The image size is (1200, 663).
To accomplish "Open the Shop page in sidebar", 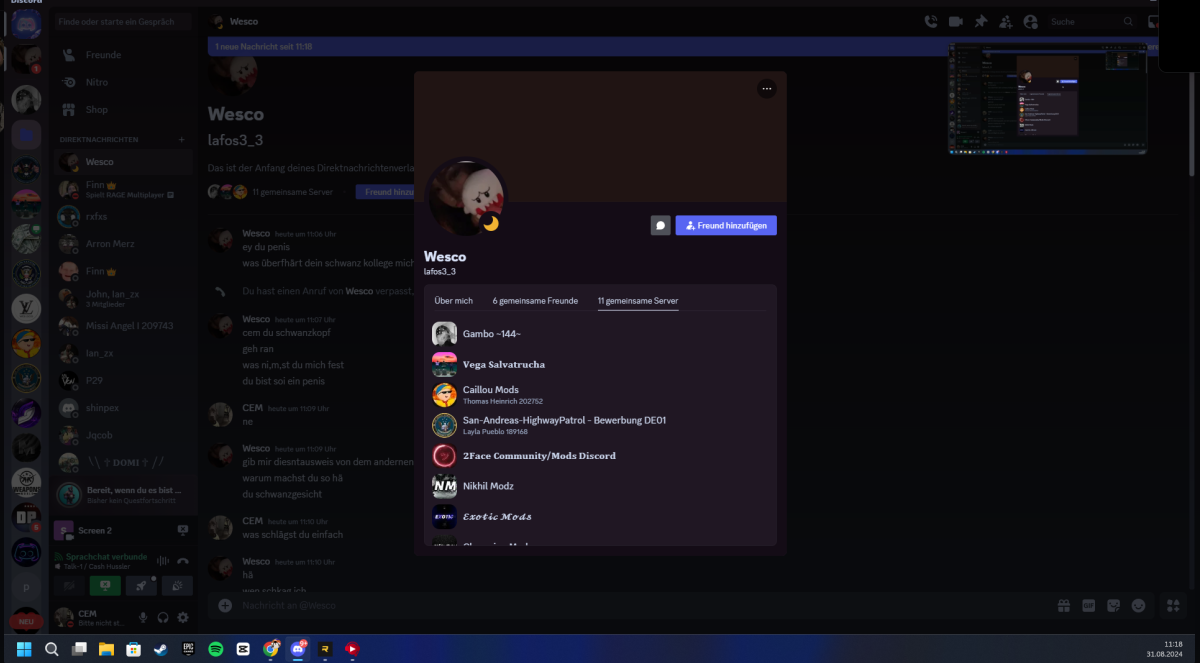I will (x=124, y=110).
